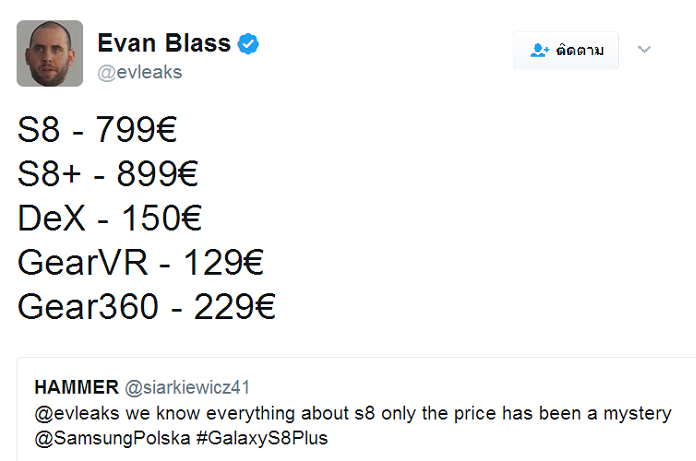This screenshot has width=696, height=461.
Task: Click @evleaks mention in quoted tweet
Action: (77, 414)
